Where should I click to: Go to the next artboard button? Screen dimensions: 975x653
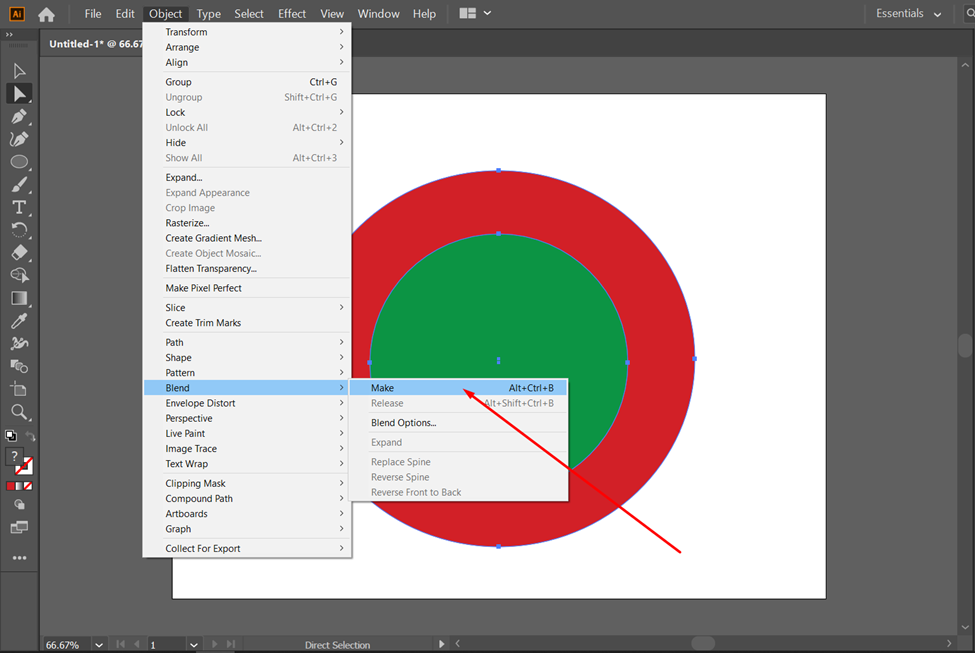pos(215,644)
